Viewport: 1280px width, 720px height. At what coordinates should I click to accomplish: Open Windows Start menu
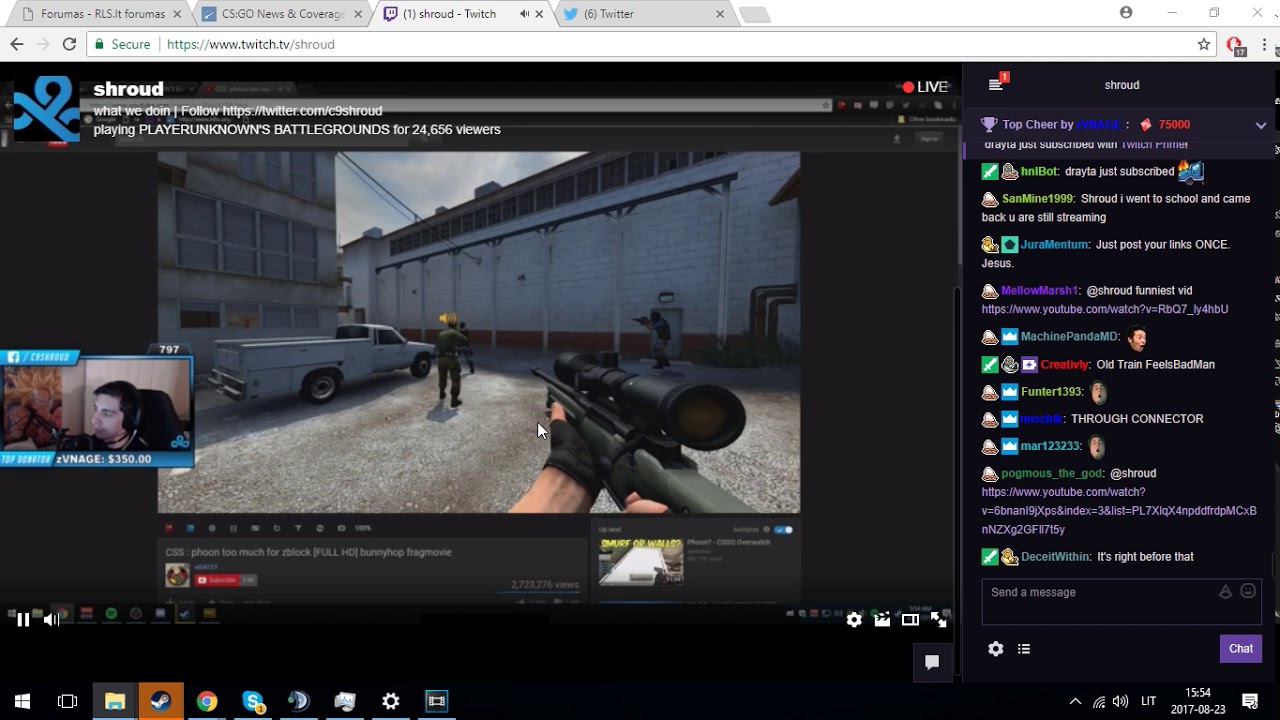coord(22,701)
